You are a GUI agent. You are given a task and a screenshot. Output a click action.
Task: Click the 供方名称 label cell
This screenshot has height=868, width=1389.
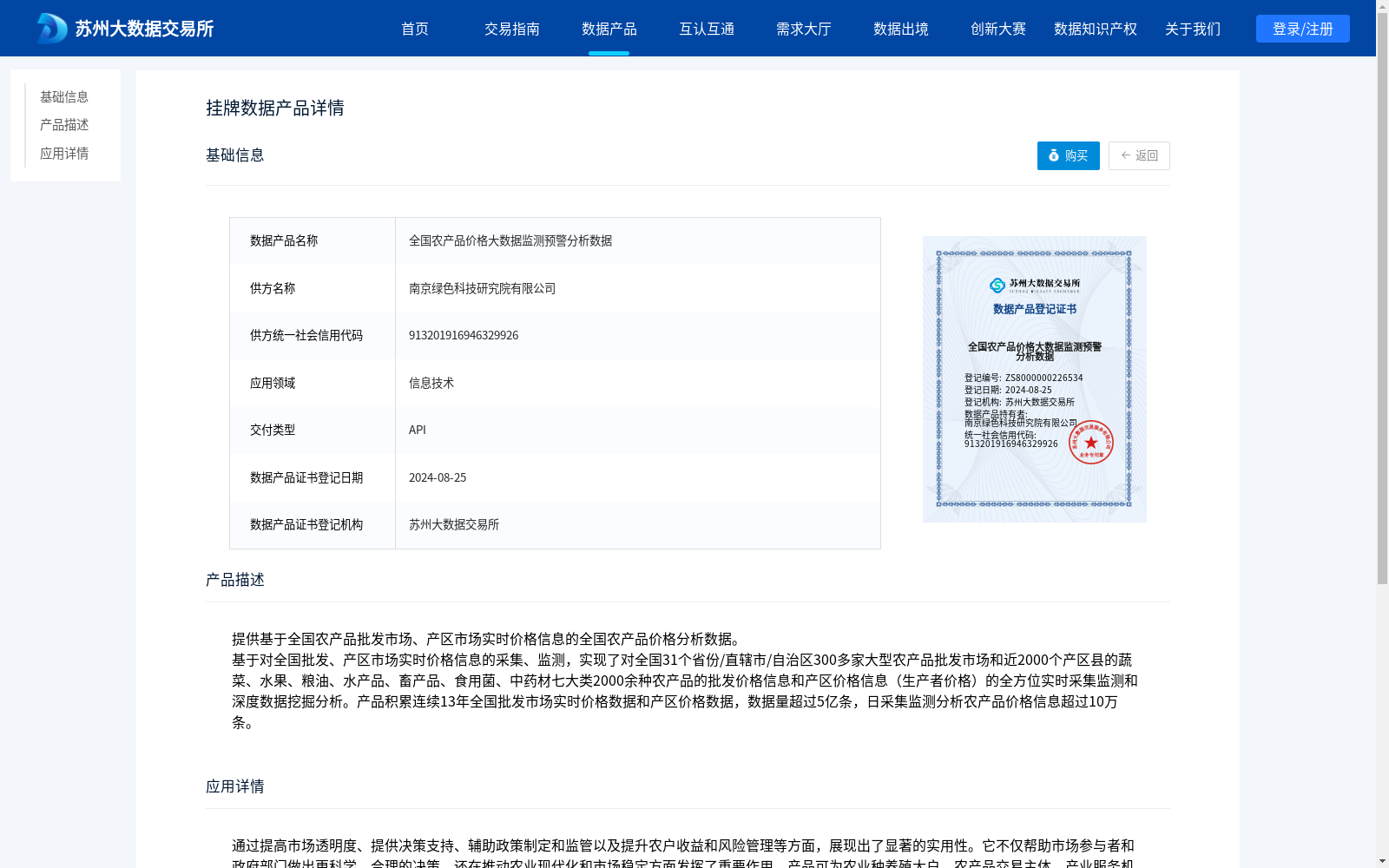click(x=313, y=288)
